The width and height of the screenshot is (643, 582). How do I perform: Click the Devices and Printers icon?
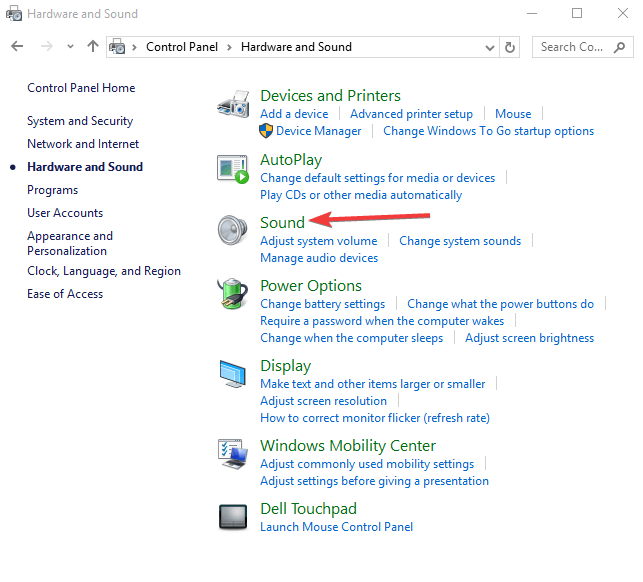(233, 104)
